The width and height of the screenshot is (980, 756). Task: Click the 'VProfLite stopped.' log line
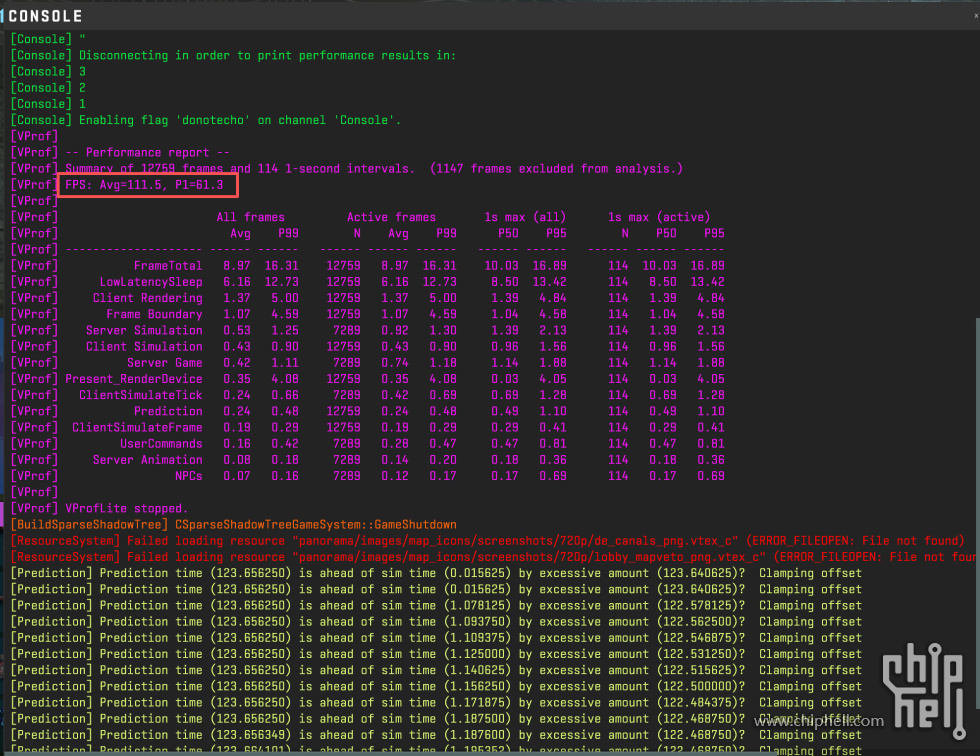[126, 508]
